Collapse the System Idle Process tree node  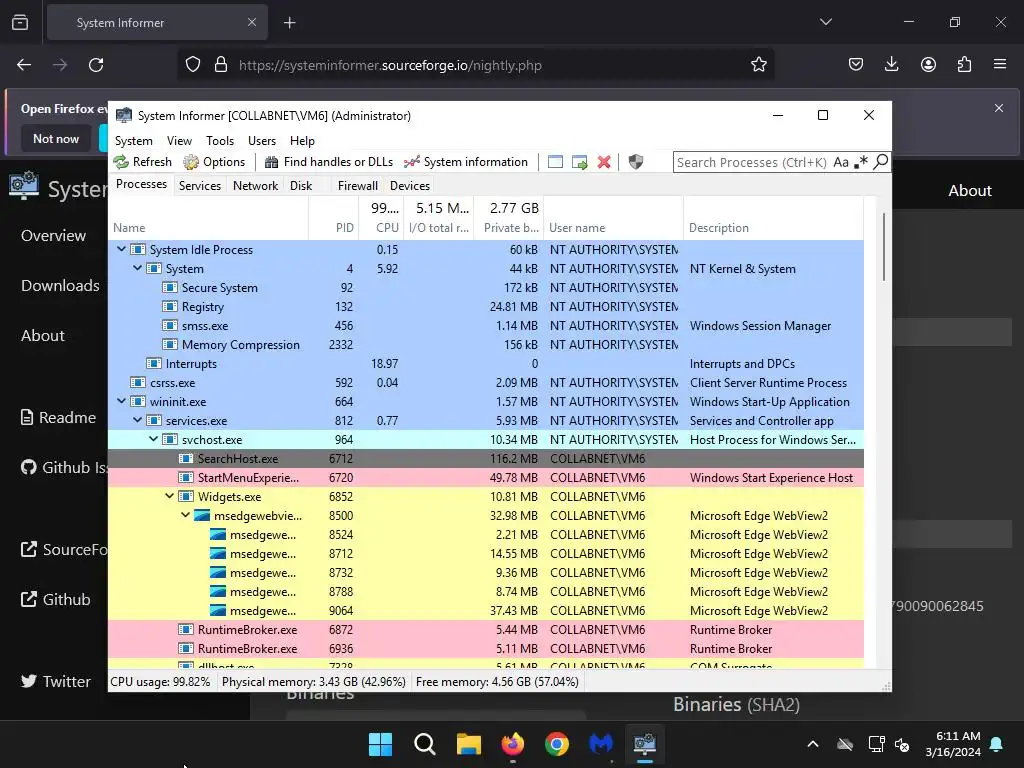[x=121, y=249]
